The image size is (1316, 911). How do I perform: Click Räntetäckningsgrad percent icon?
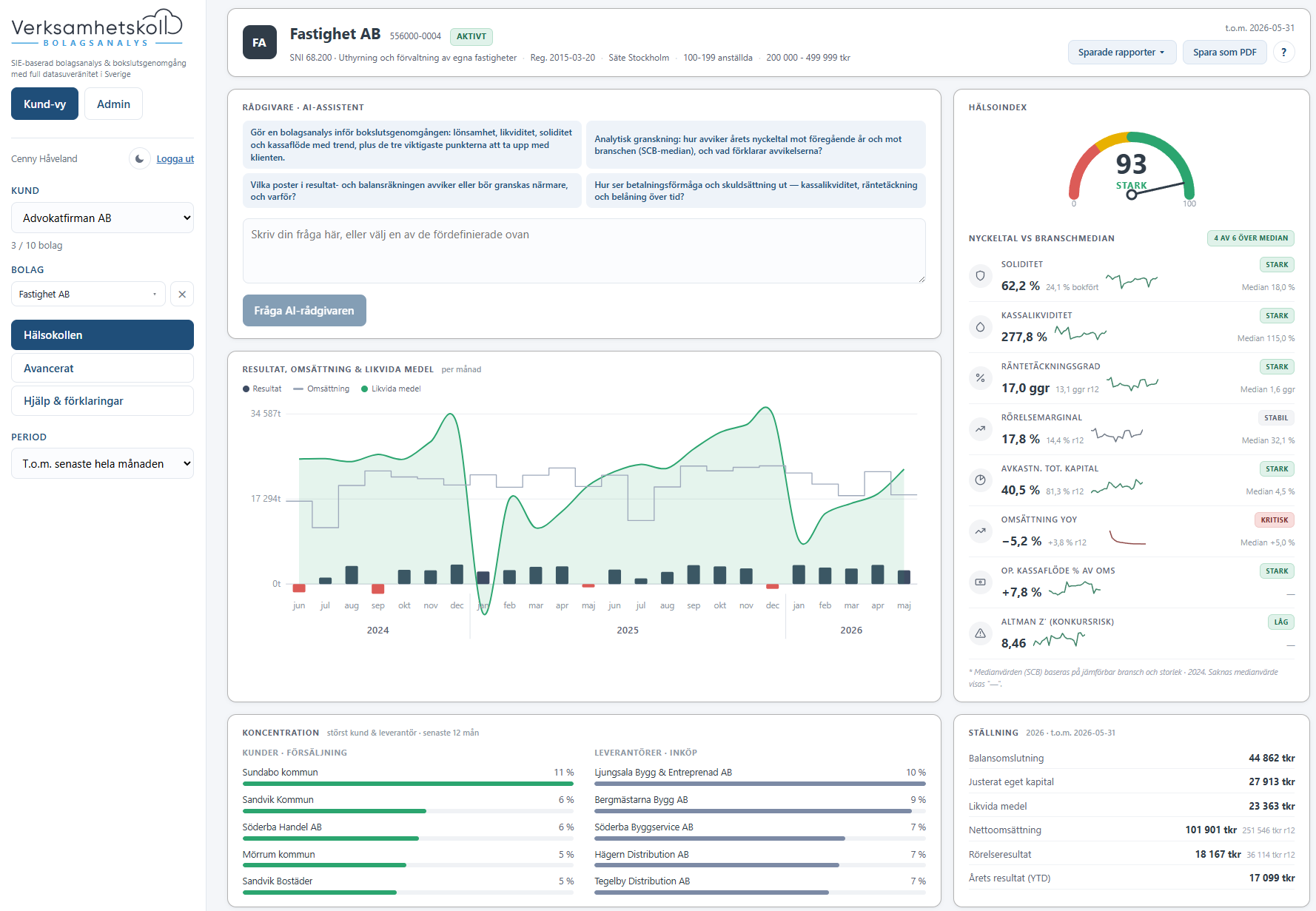click(x=980, y=378)
